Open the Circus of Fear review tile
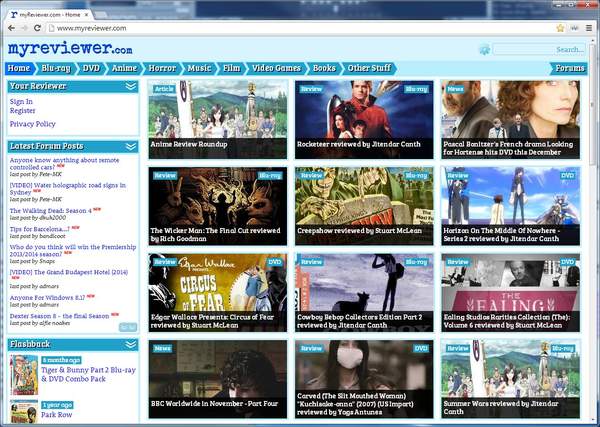 (218, 292)
